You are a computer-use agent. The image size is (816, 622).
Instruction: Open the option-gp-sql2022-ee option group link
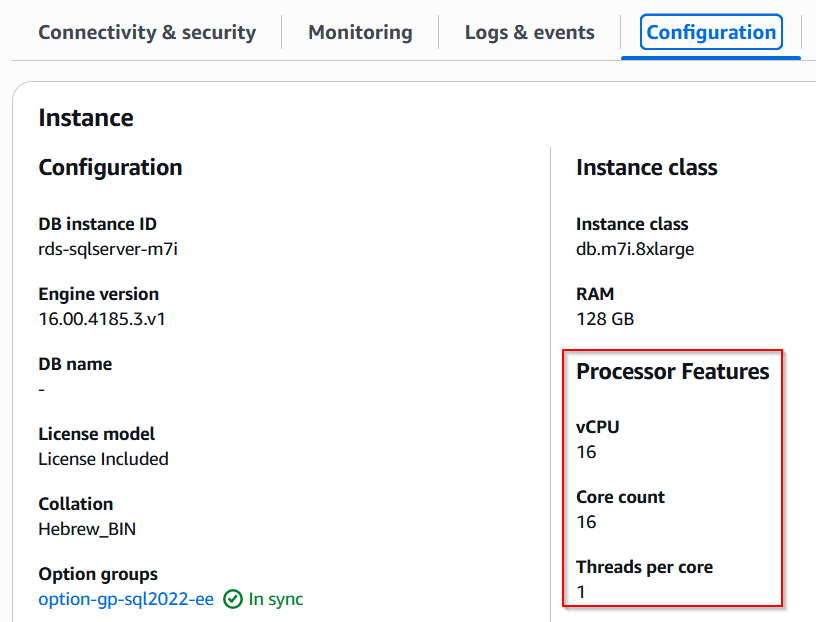point(126,600)
